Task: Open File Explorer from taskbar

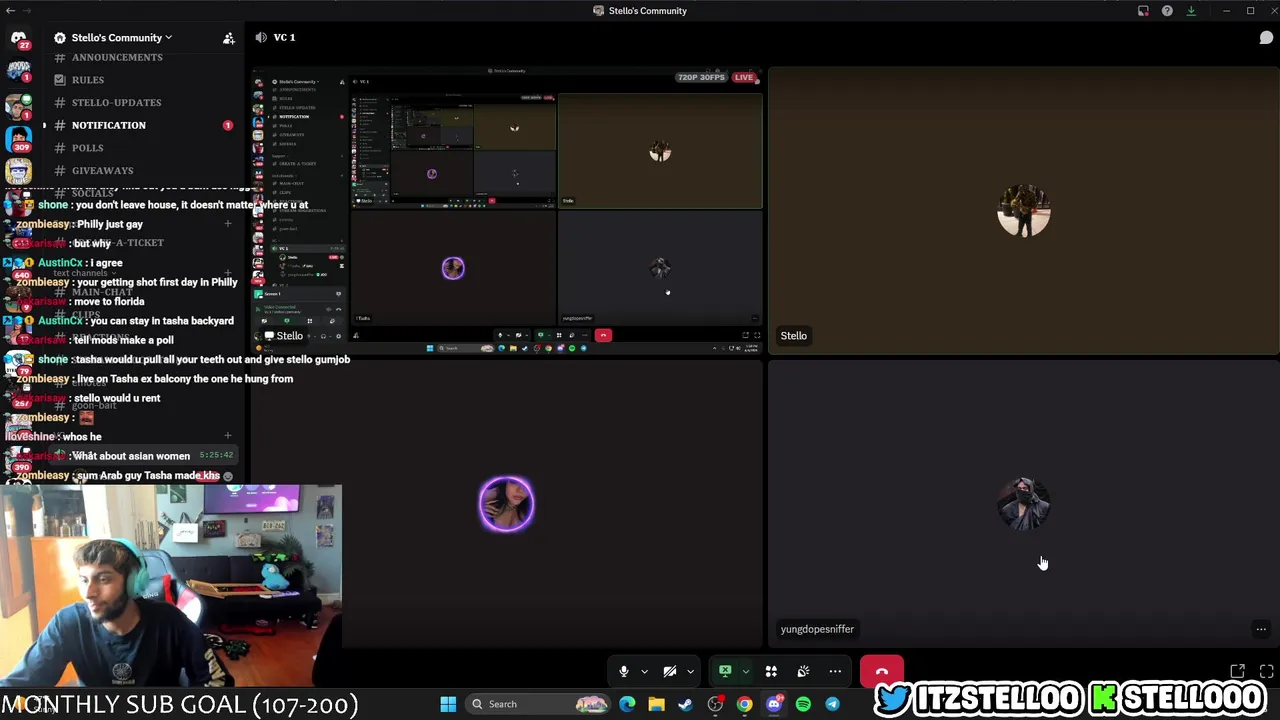Action: click(x=656, y=704)
